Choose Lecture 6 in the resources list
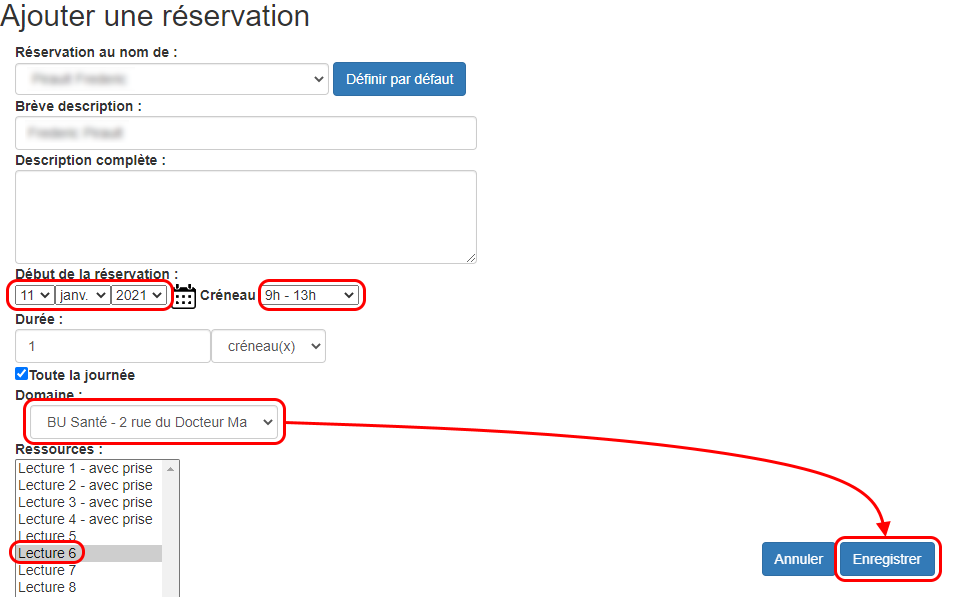The image size is (964, 597). tap(48, 553)
